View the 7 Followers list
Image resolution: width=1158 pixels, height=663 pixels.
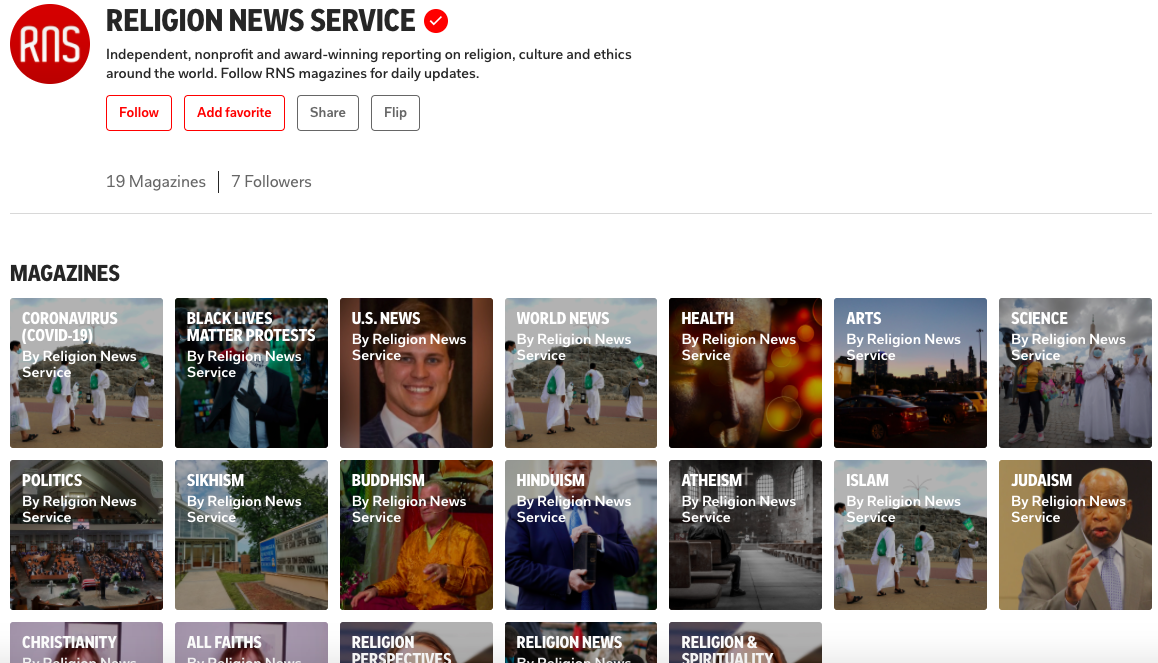click(271, 181)
